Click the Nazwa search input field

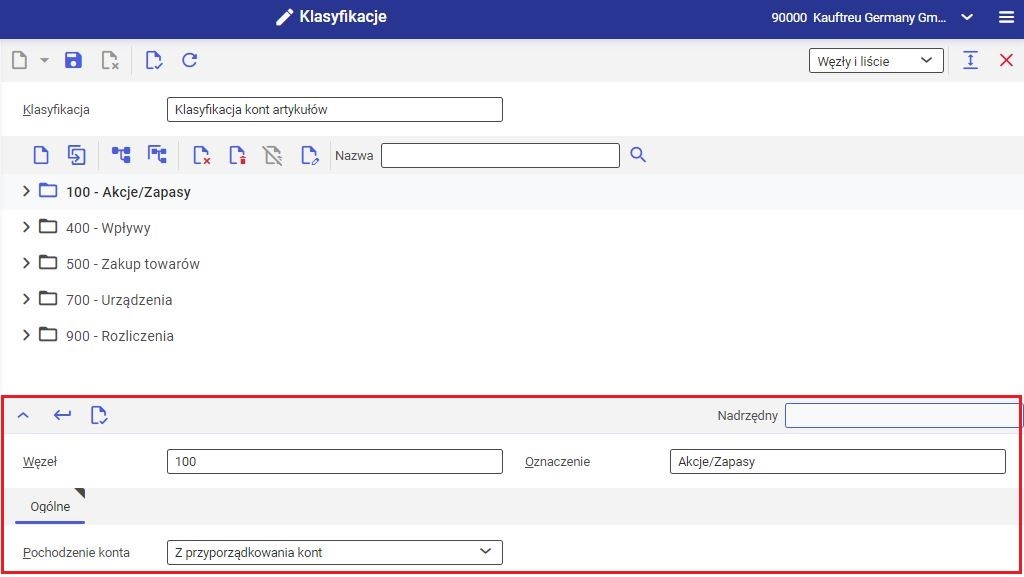coord(500,155)
